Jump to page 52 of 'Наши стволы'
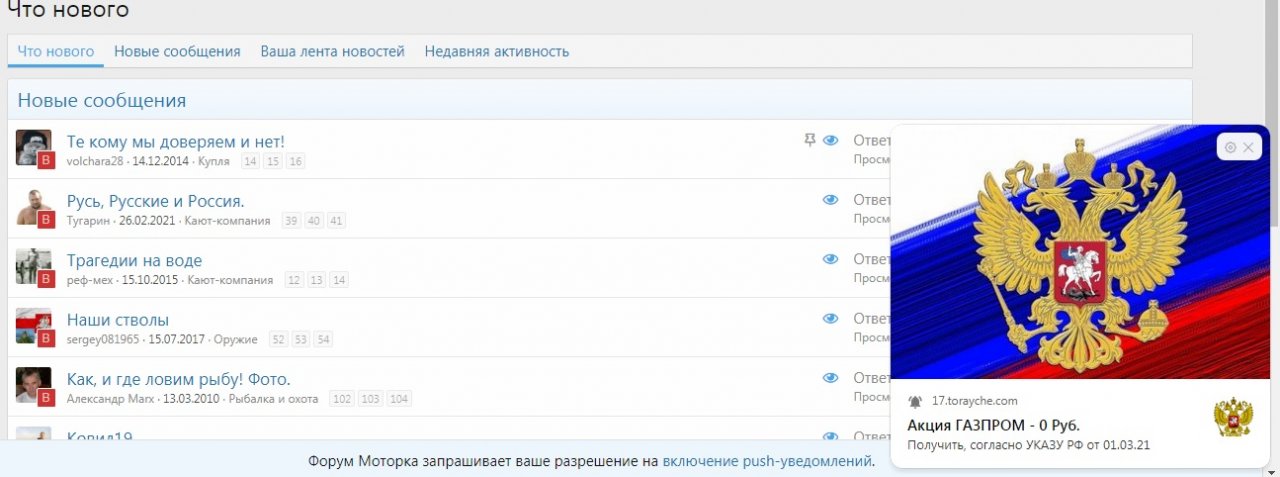The image size is (1280, 477). (x=278, y=340)
